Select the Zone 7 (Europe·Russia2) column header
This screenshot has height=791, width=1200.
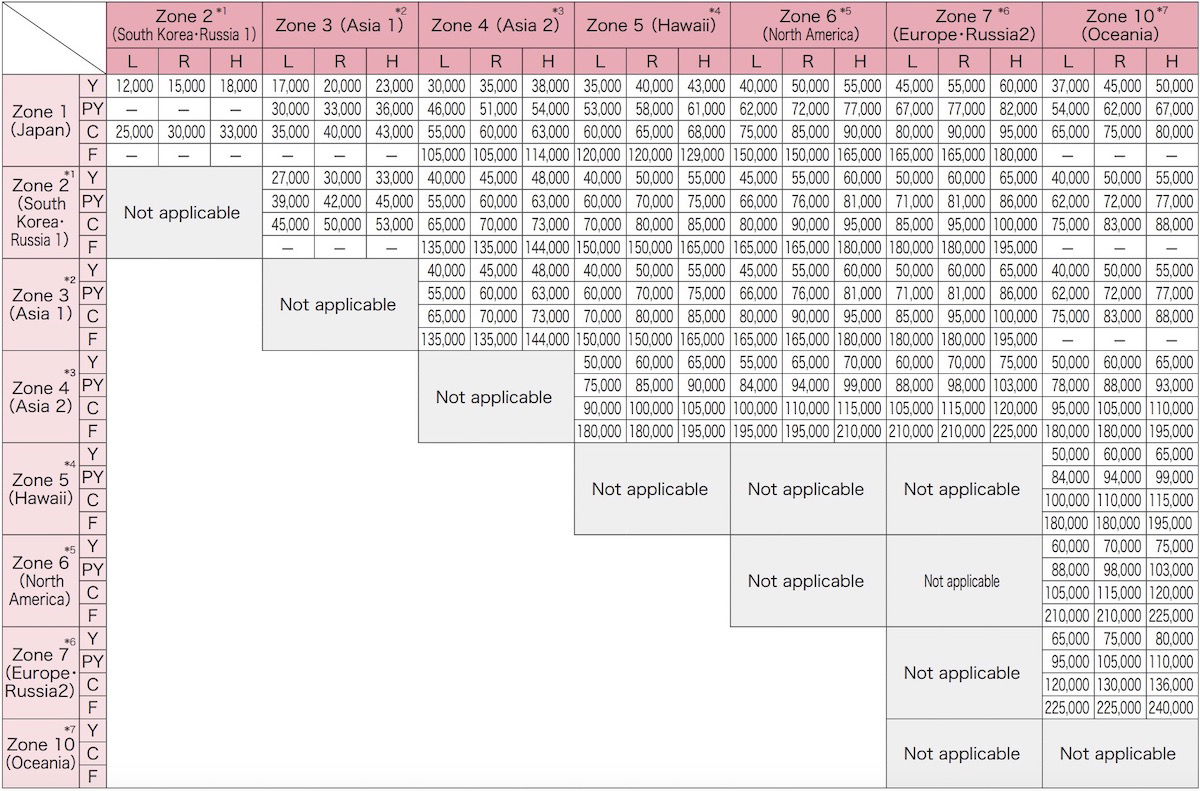(965, 25)
